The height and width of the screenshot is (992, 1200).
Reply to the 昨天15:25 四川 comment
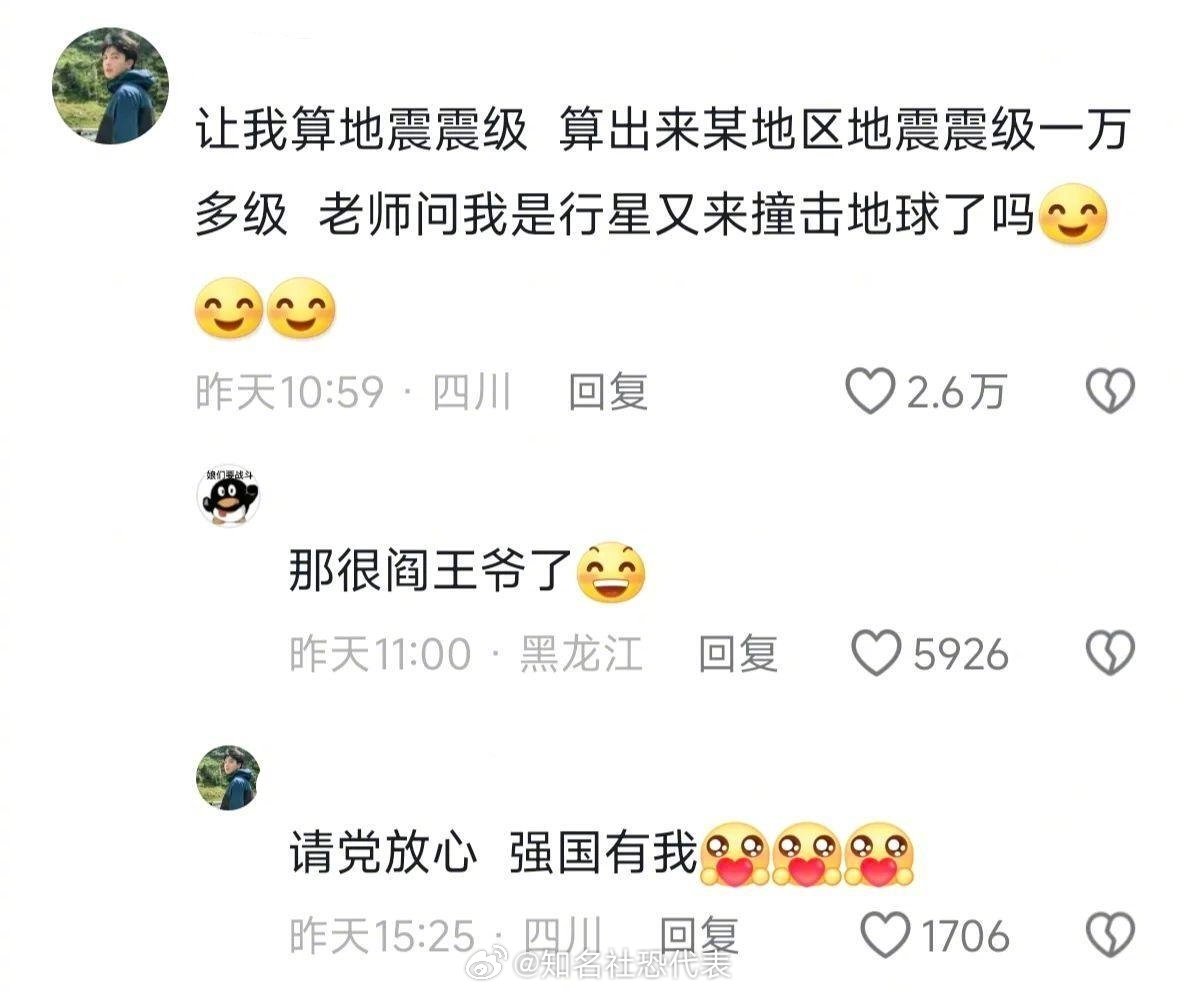tap(700, 937)
